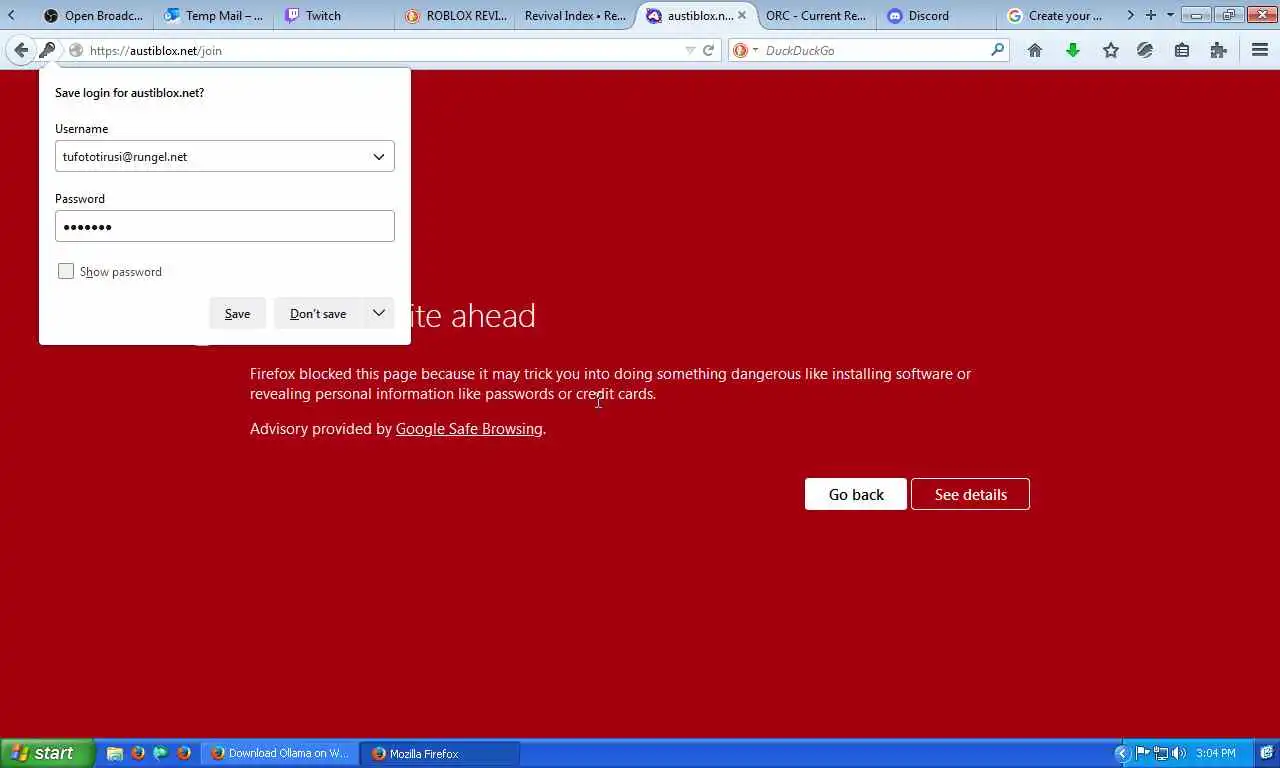Click the globe toolbar icon beside the star
1280x768 pixels.
(1145, 50)
